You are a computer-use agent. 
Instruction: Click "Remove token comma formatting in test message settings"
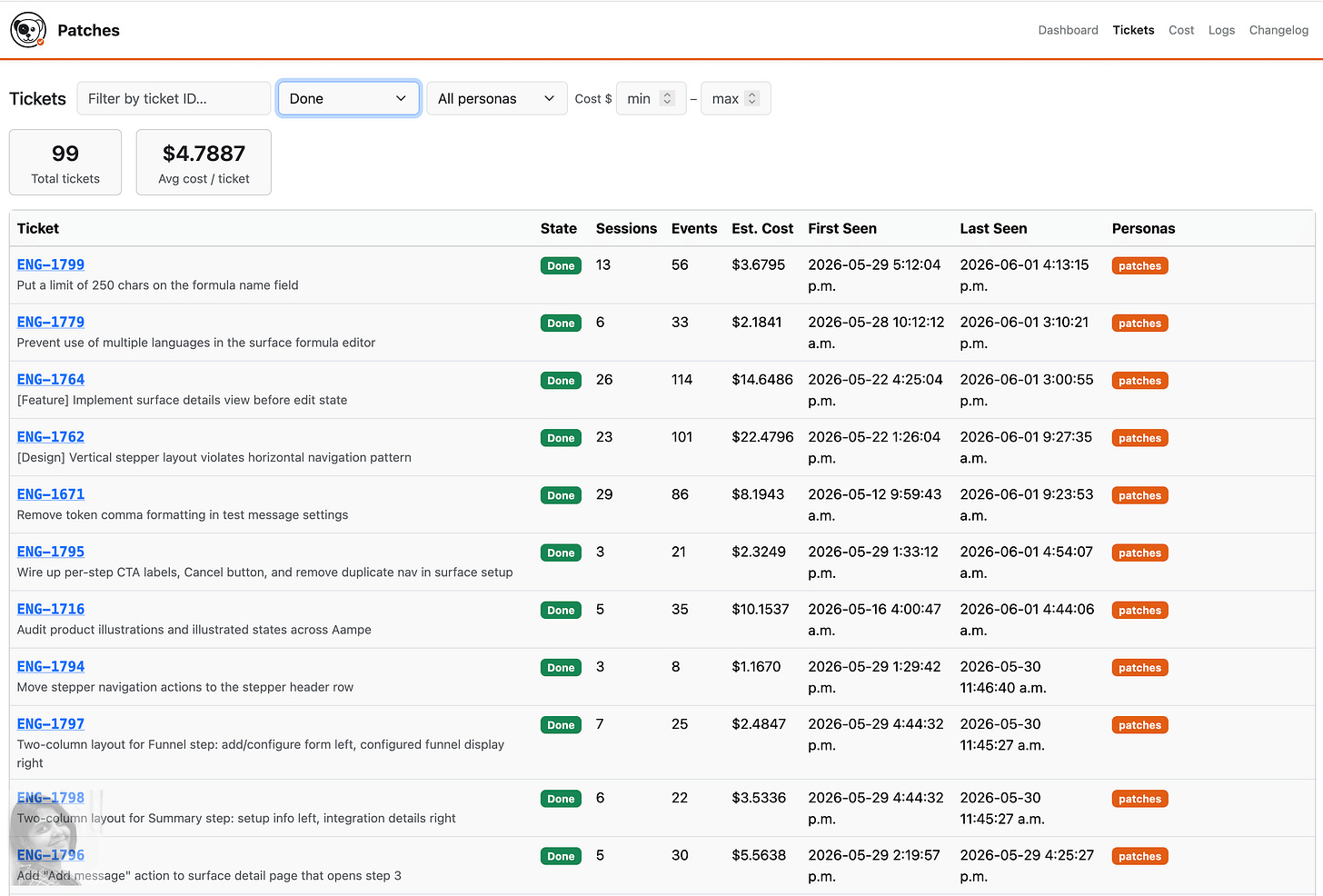point(183,514)
